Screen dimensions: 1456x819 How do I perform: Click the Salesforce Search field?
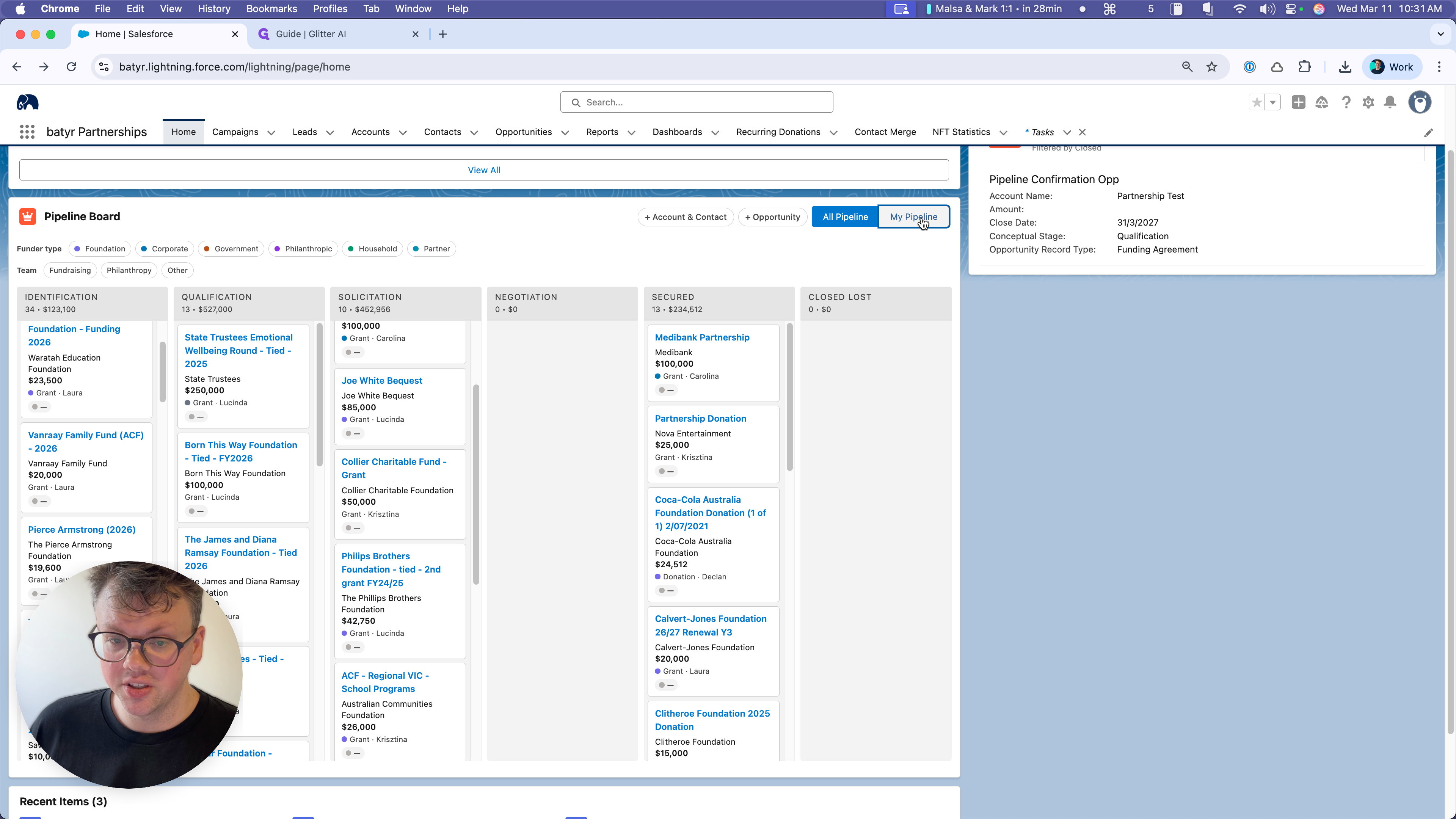[697, 102]
